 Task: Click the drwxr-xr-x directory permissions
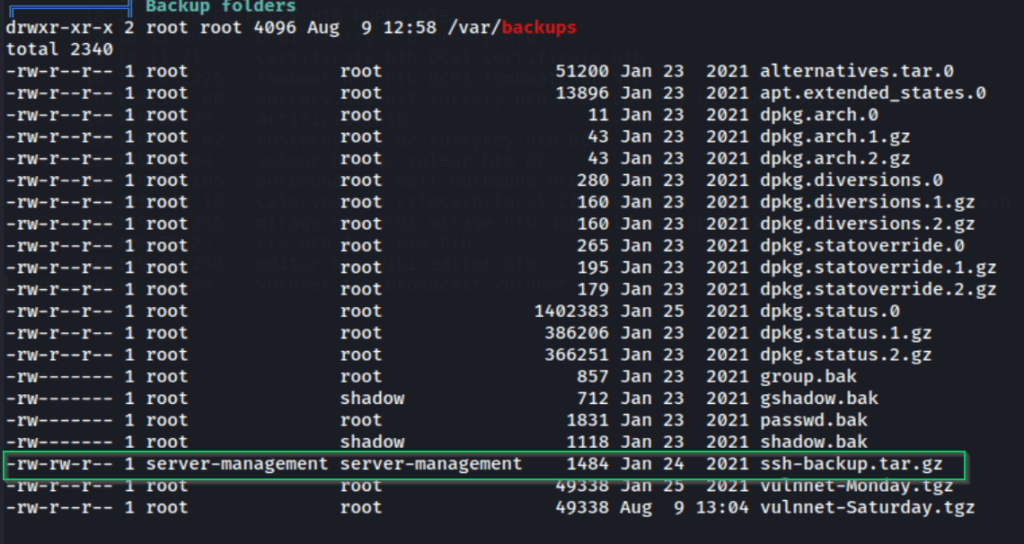point(59,28)
